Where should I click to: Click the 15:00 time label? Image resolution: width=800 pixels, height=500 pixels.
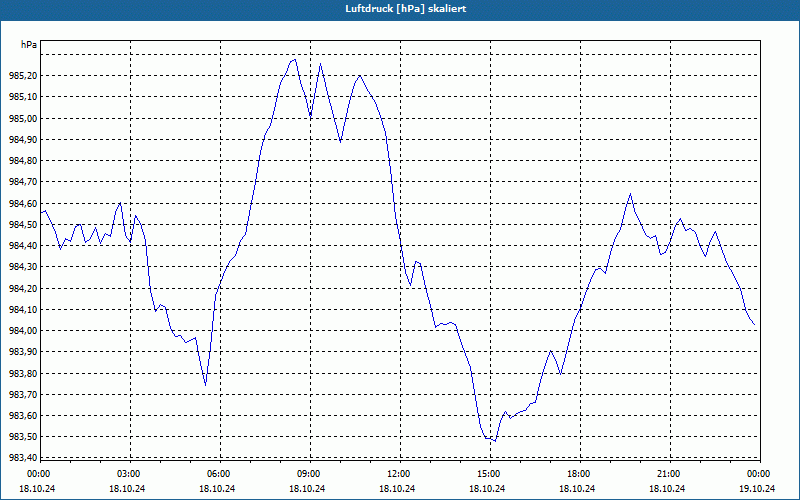490,474
